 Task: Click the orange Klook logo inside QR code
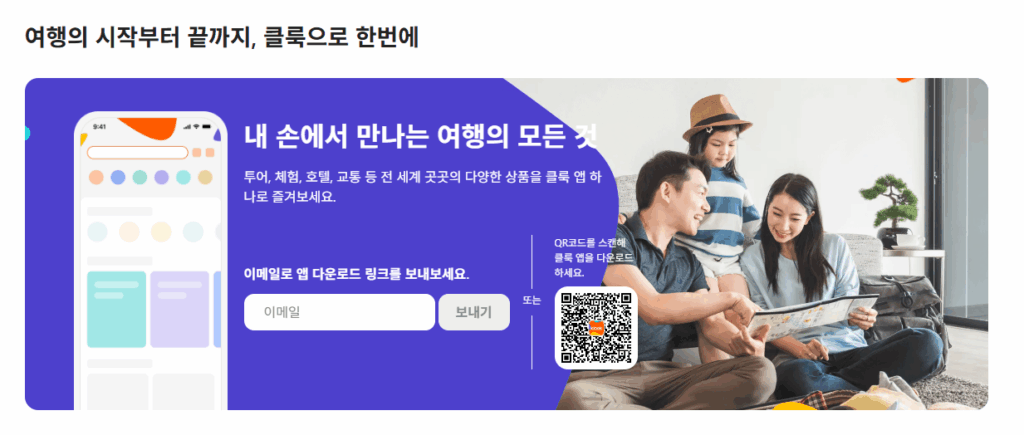pyautogui.click(x=596, y=328)
